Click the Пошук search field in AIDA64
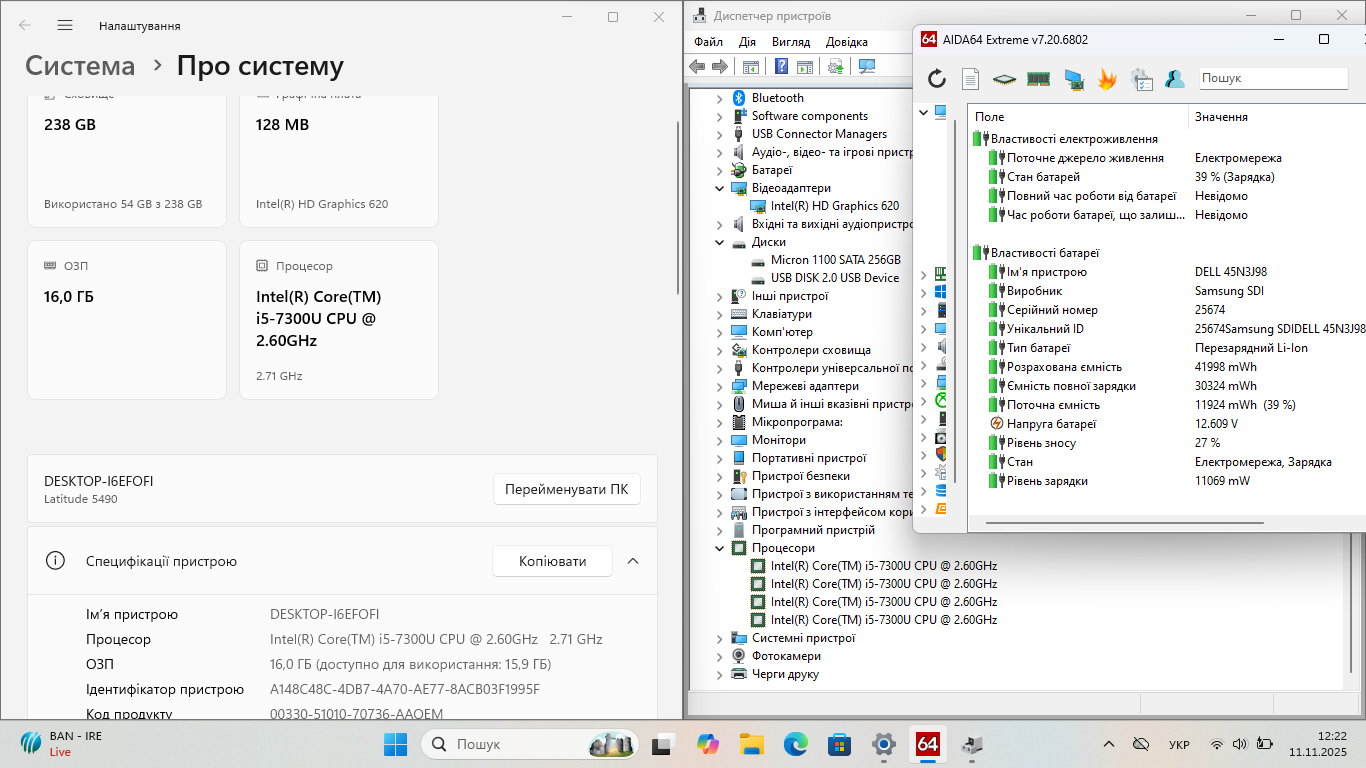Image resolution: width=1366 pixels, height=768 pixels. [1278, 78]
